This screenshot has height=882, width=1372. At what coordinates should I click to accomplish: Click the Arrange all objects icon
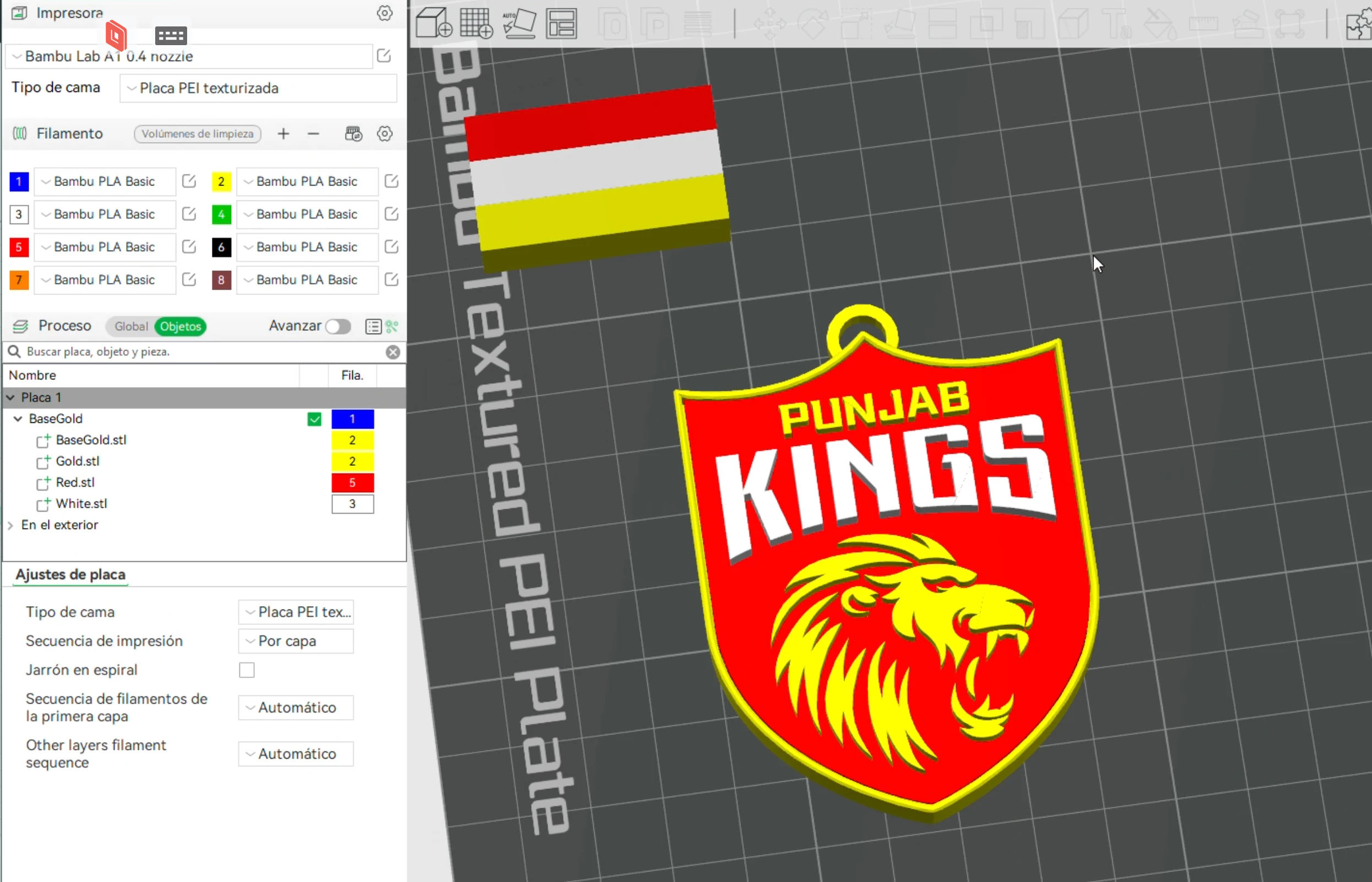pos(561,23)
